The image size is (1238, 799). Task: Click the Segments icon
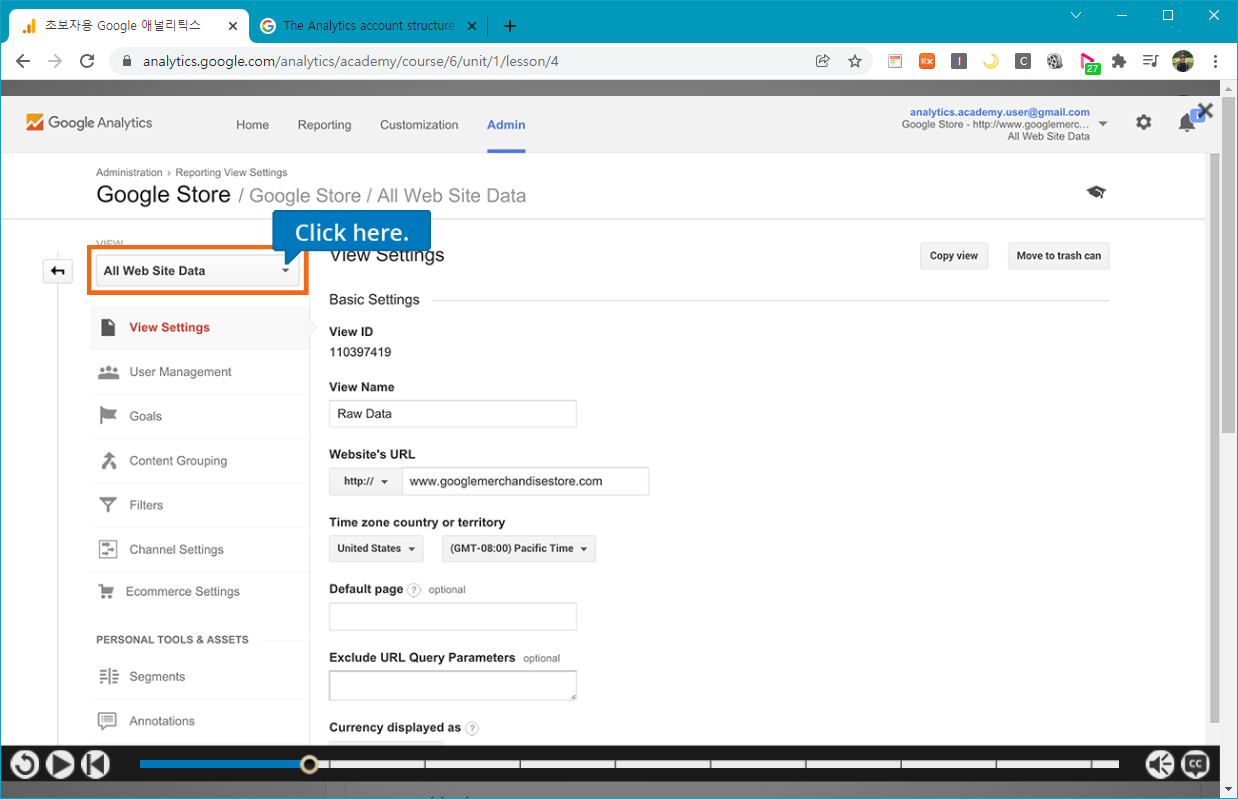coord(108,677)
